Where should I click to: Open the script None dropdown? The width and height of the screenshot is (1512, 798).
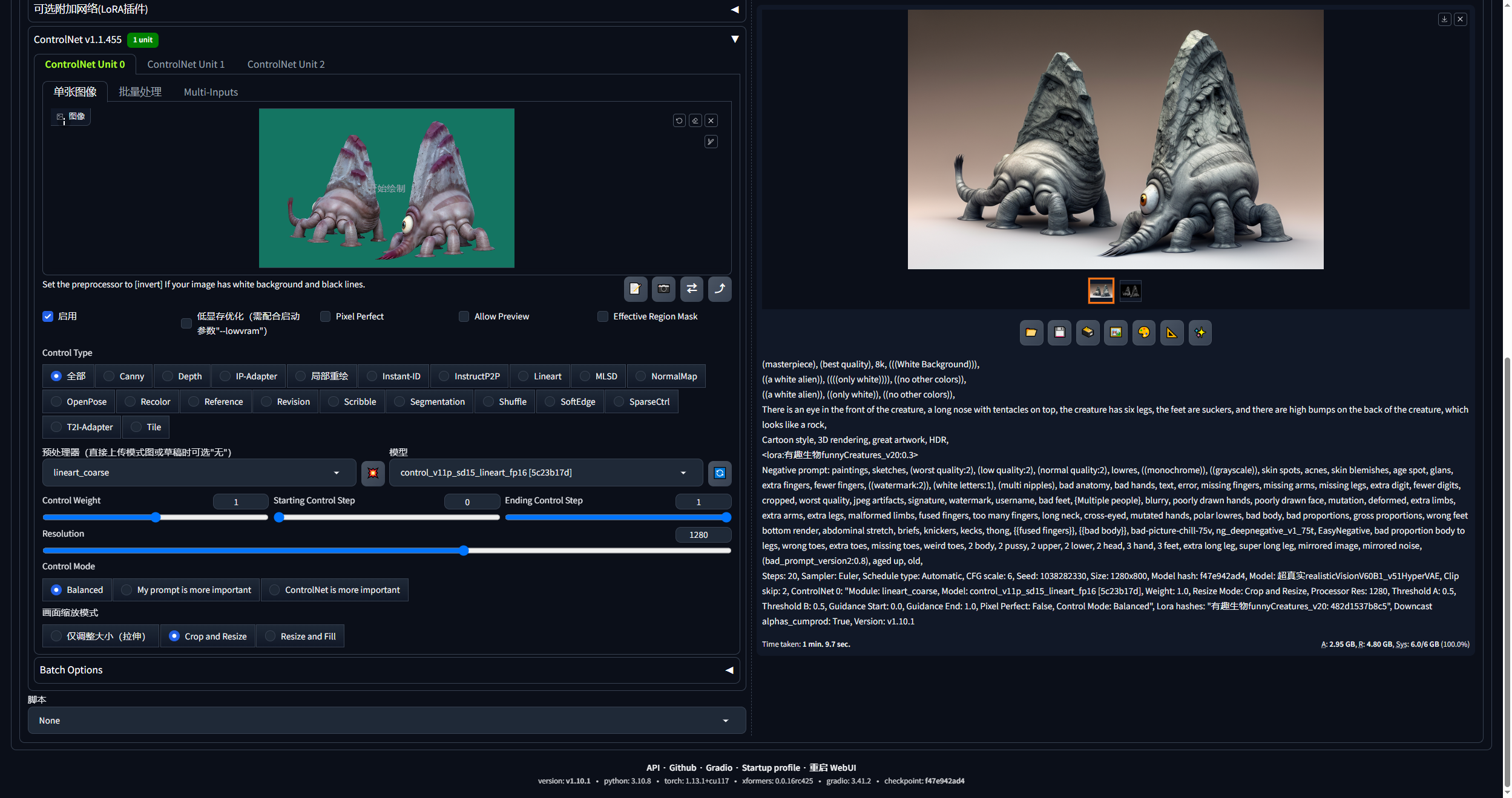click(x=386, y=721)
